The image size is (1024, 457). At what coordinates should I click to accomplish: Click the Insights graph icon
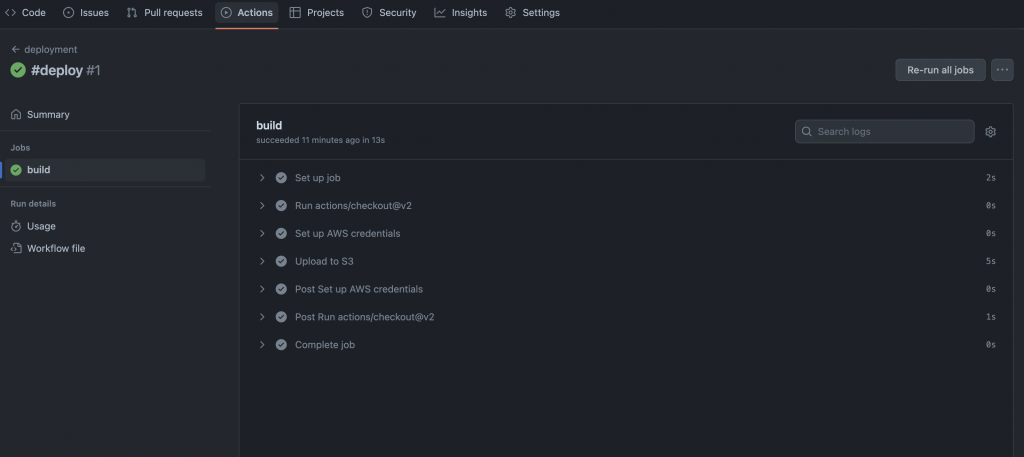(x=440, y=12)
